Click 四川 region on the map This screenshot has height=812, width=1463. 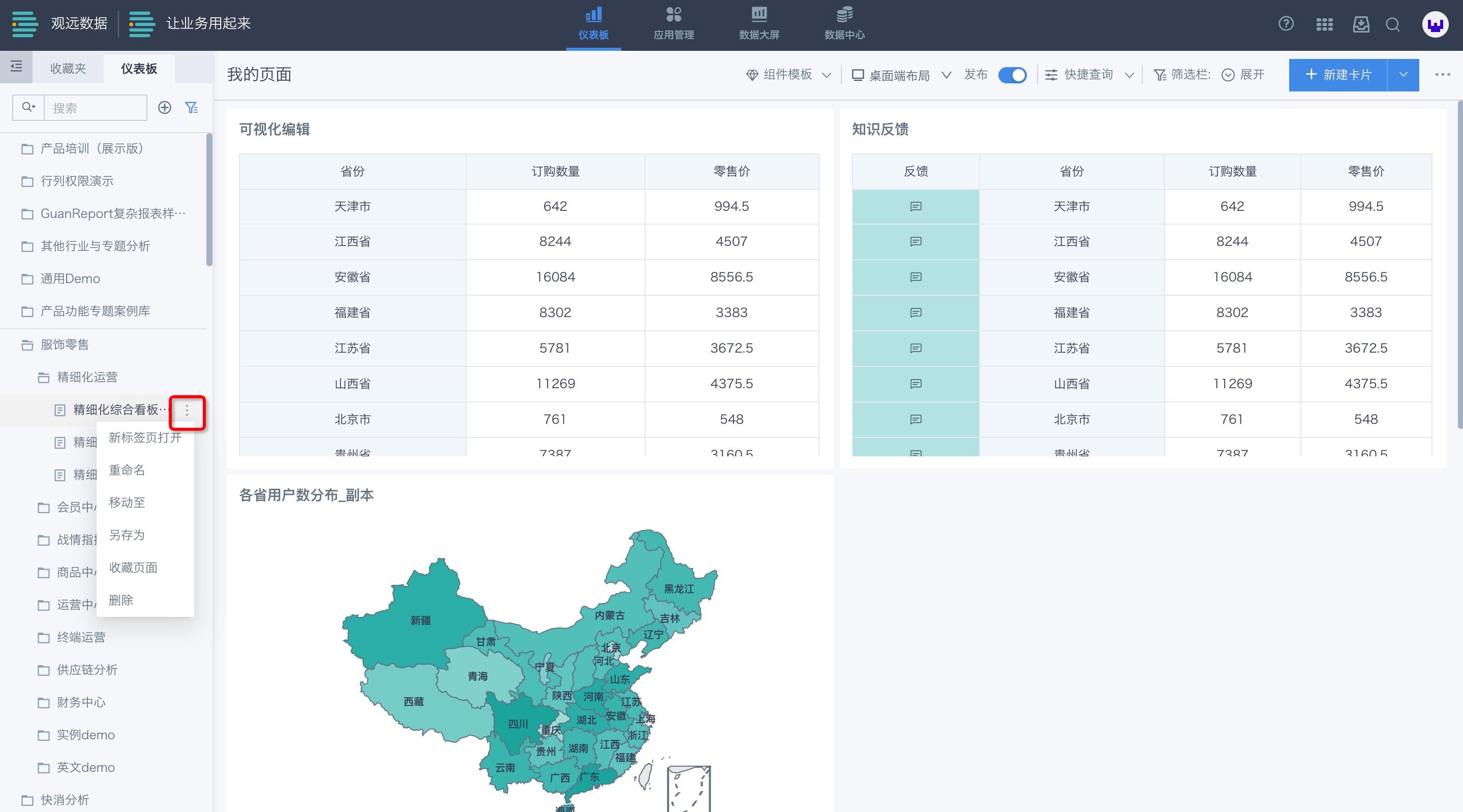click(517, 724)
